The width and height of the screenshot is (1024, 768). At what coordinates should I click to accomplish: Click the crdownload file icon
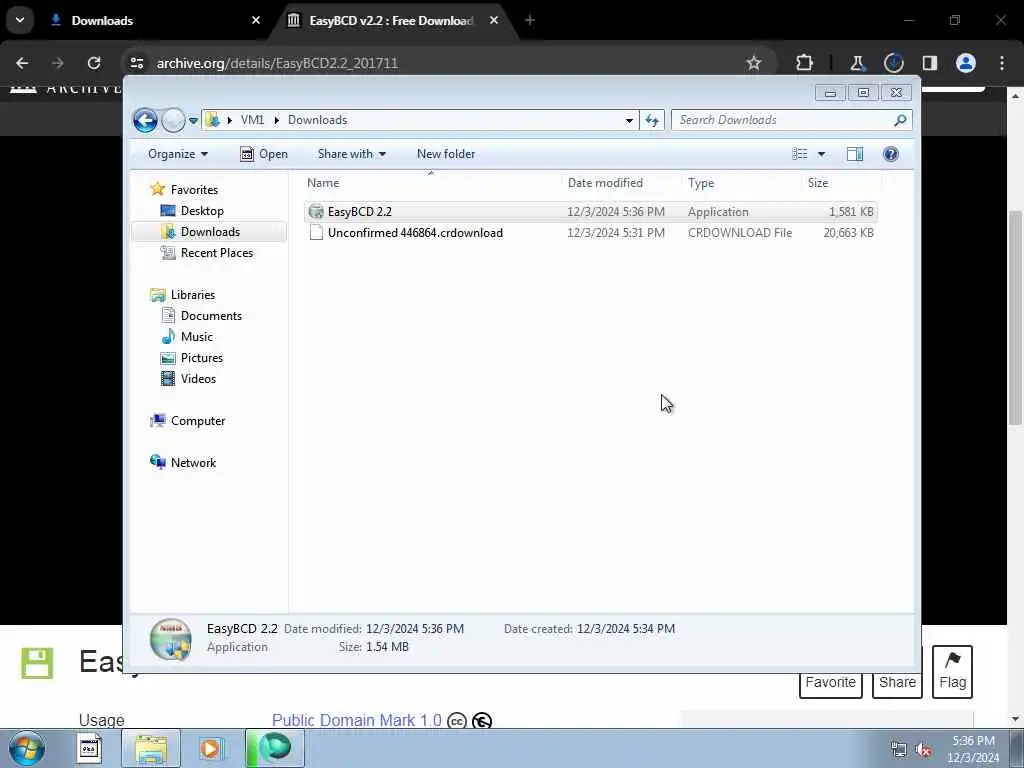[x=316, y=232]
